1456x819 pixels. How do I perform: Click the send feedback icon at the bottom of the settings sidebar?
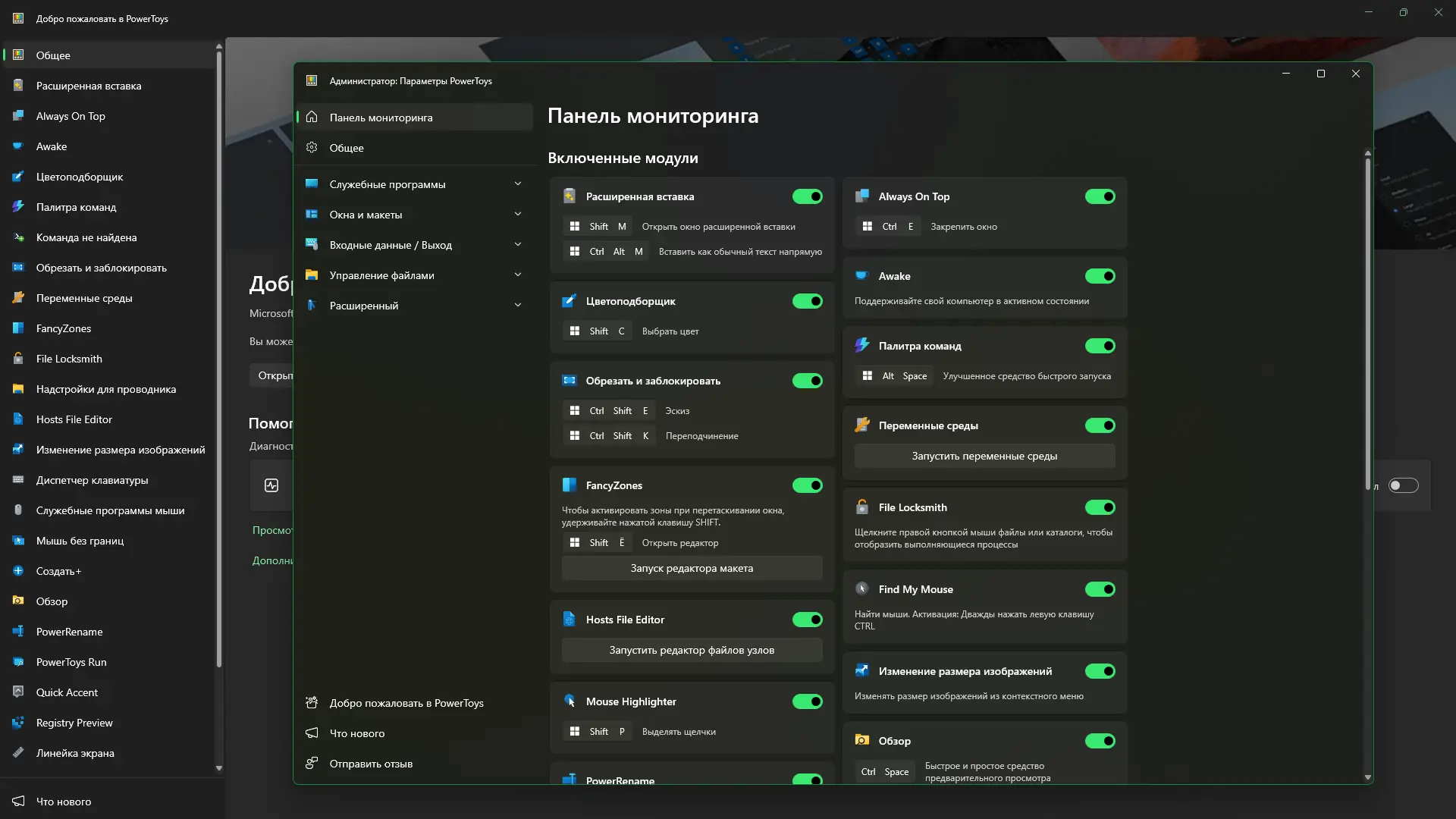pos(312,764)
